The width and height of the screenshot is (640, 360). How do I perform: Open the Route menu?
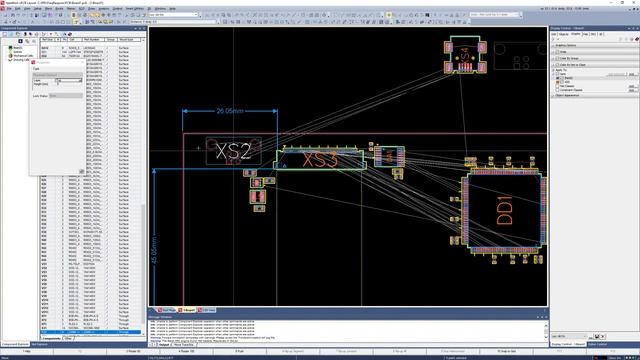tap(59, 9)
